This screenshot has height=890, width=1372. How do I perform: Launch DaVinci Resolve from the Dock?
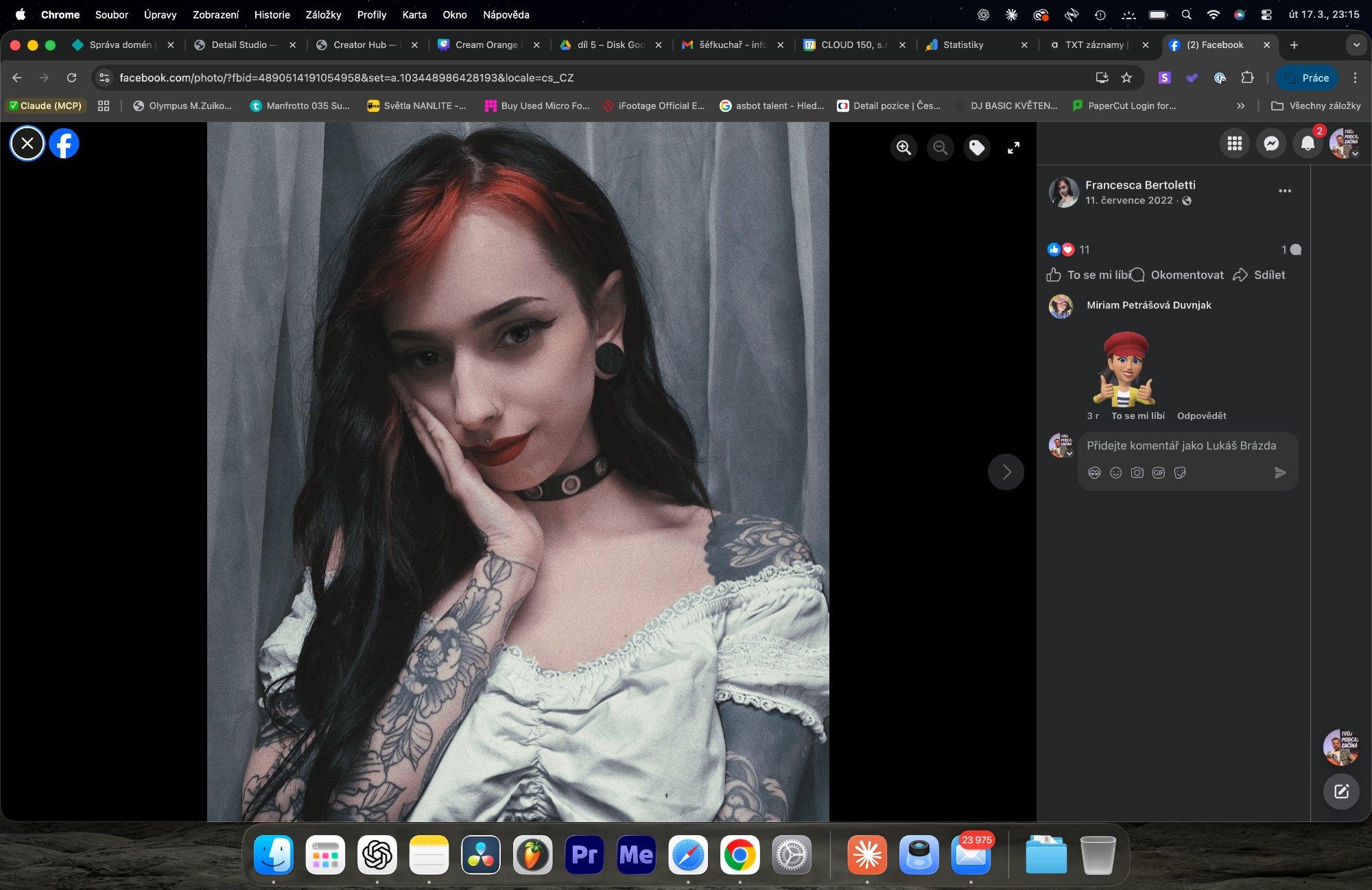(480, 854)
